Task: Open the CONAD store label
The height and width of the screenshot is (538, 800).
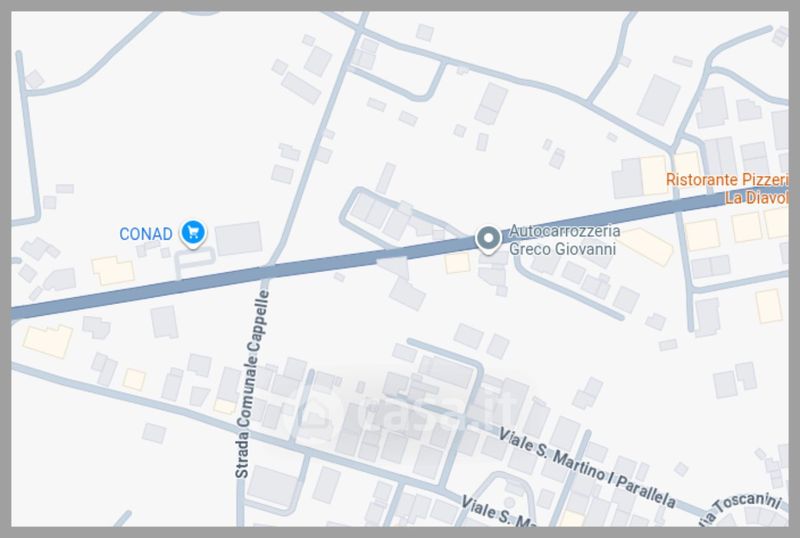Action: pos(146,234)
